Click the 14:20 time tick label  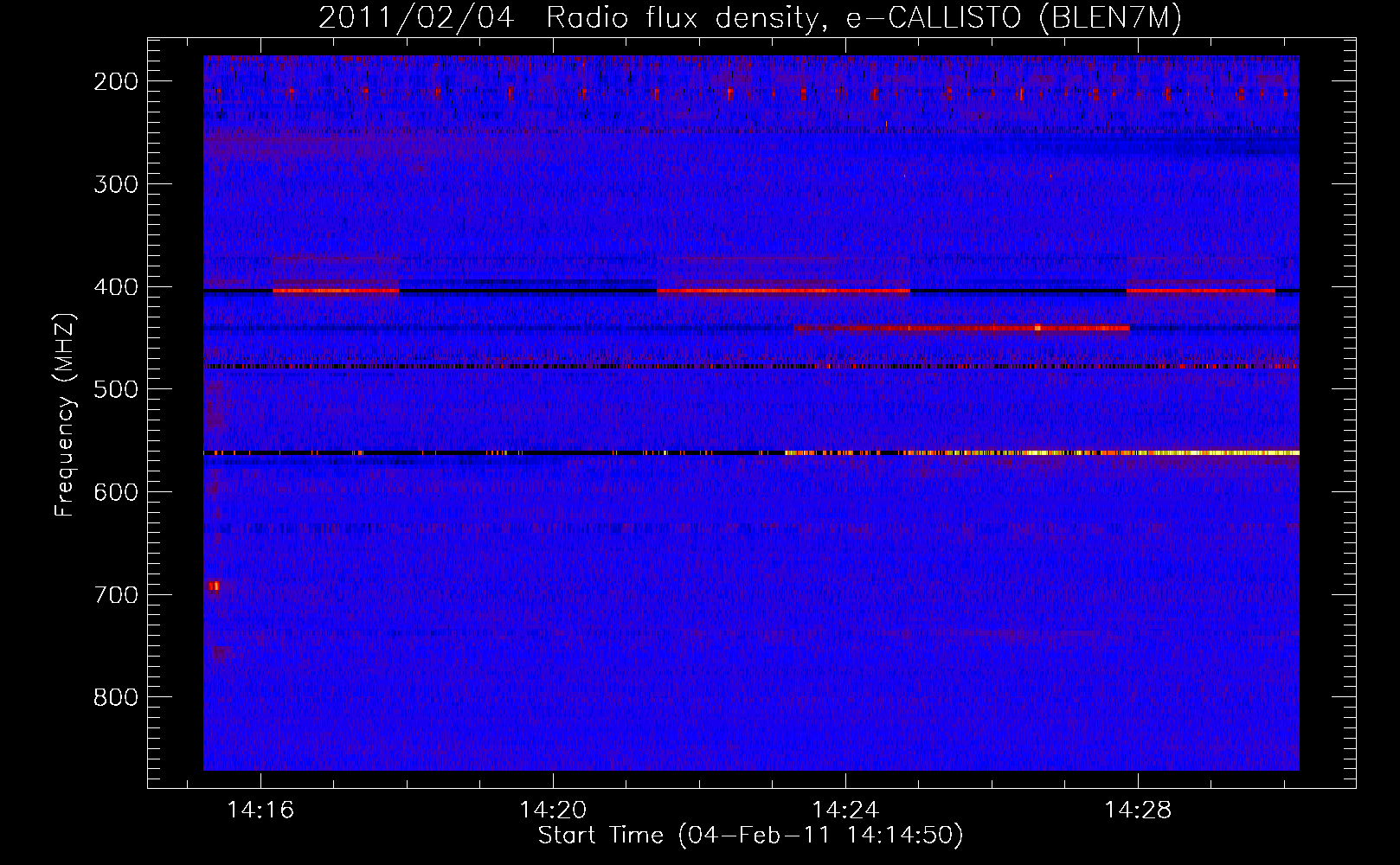553,811
